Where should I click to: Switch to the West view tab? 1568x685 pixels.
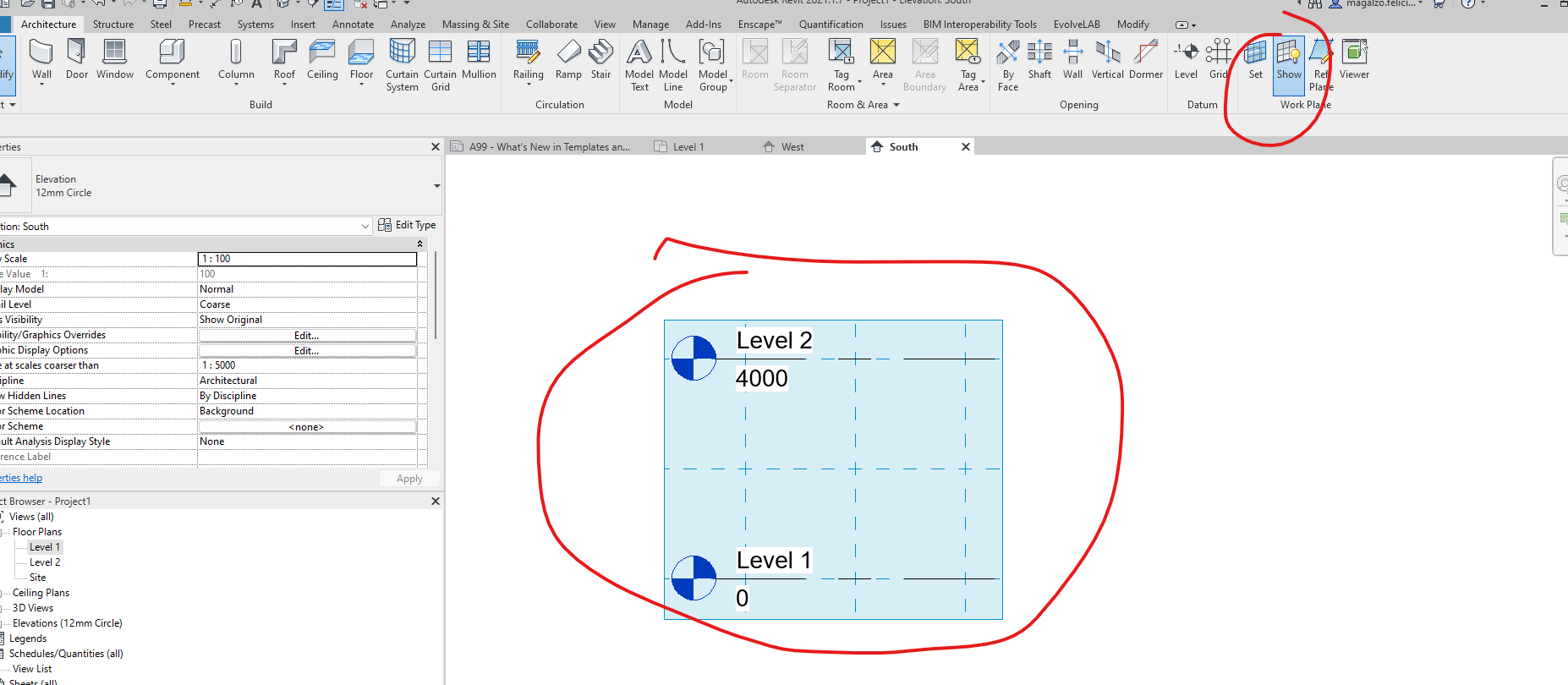click(792, 146)
